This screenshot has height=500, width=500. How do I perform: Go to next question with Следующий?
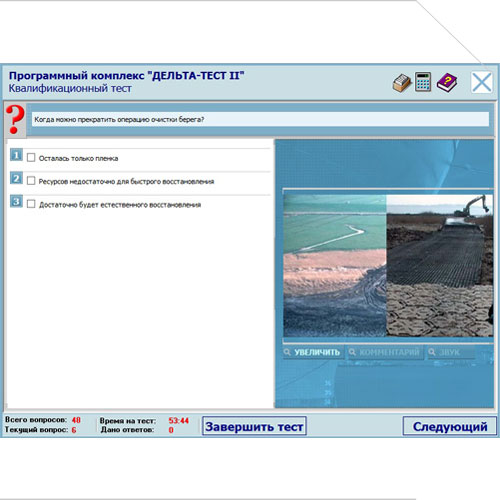pos(450,426)
